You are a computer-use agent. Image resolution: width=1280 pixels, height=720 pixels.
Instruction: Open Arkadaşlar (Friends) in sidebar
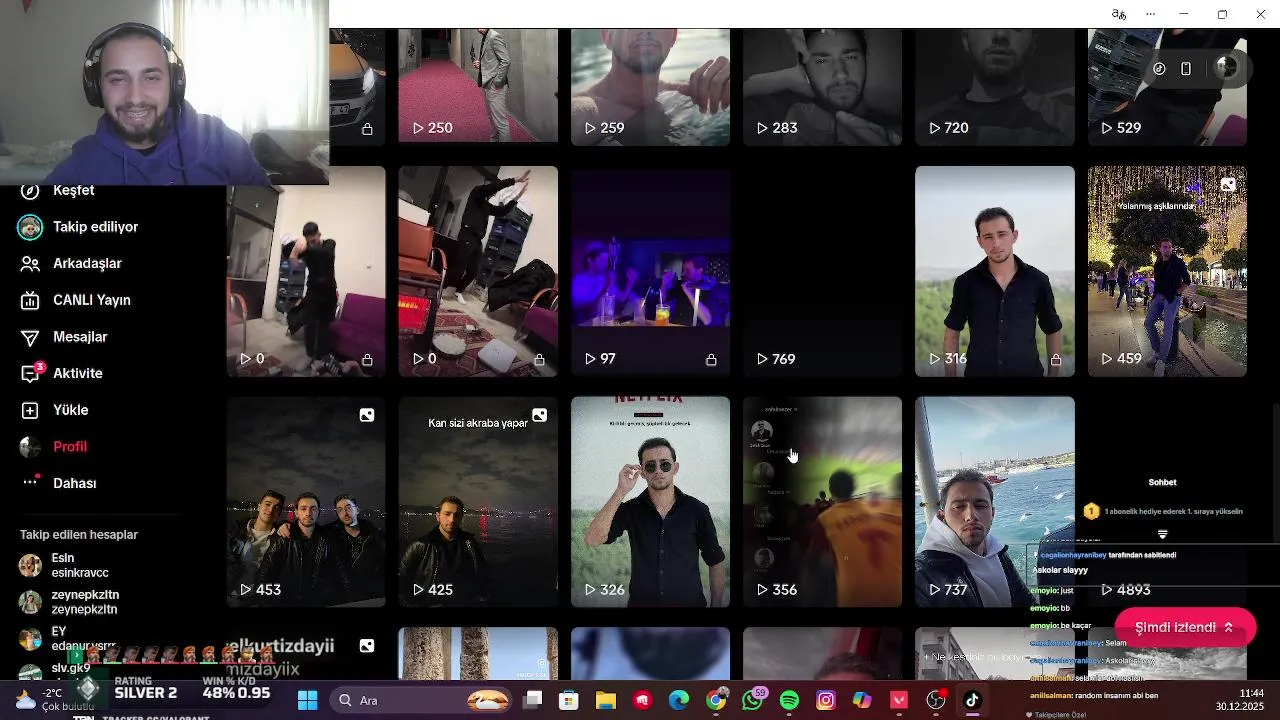tap(72, 263)
